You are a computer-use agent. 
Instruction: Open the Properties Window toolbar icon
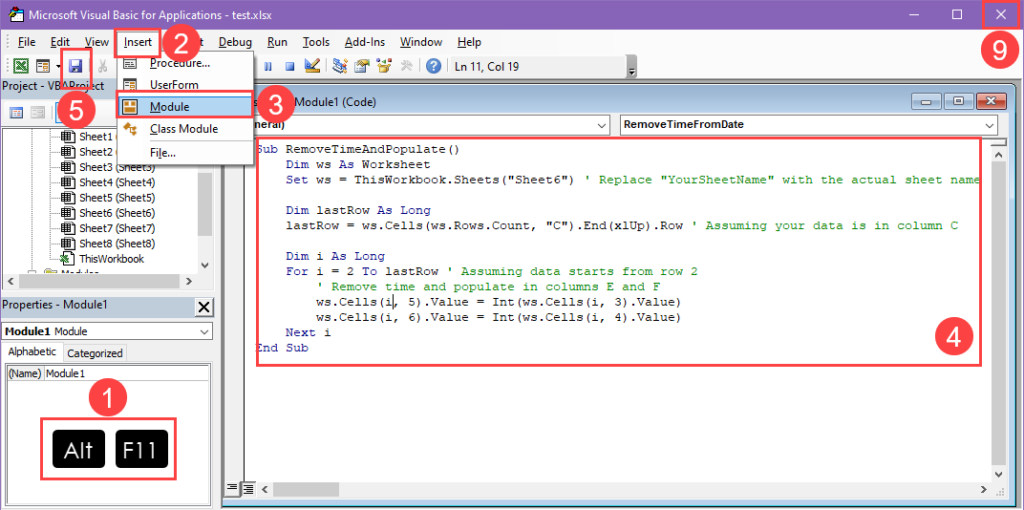point(362,66)
